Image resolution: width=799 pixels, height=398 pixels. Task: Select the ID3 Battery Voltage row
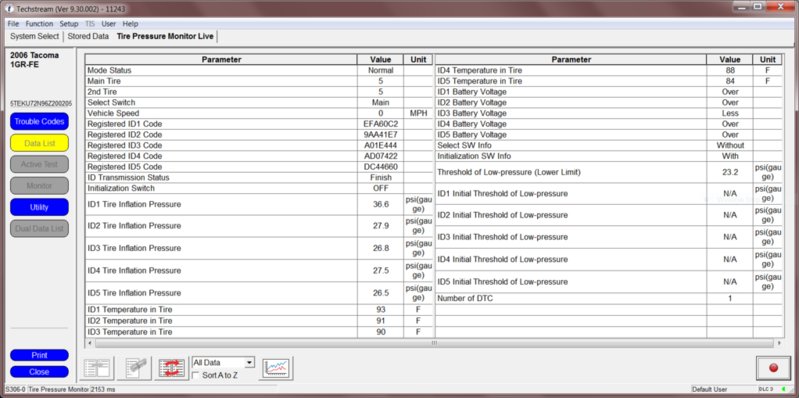click(x=608, y=113)
